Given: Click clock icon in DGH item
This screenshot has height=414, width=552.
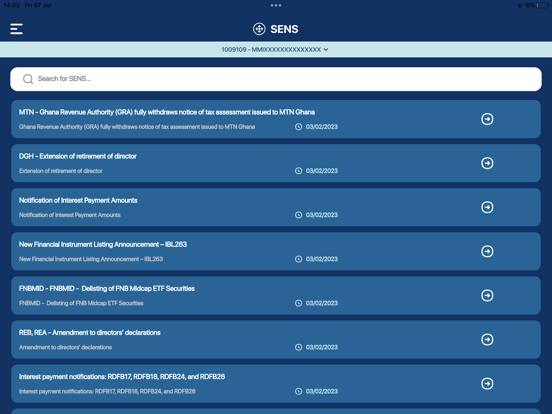Looking at the screenshot, I should coord(299,171).
